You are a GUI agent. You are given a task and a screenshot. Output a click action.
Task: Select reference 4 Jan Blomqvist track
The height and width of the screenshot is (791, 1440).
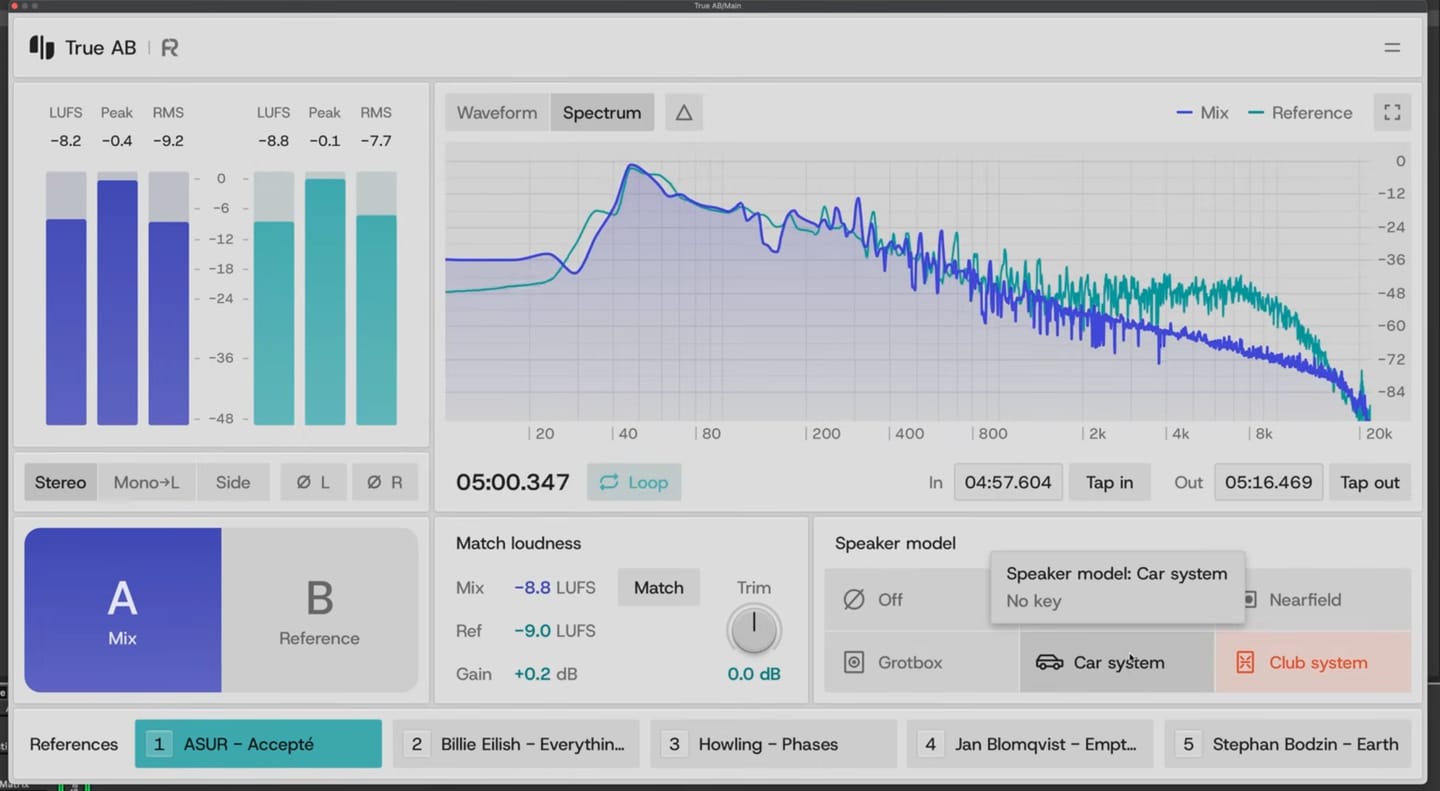tap(1030, 744)
